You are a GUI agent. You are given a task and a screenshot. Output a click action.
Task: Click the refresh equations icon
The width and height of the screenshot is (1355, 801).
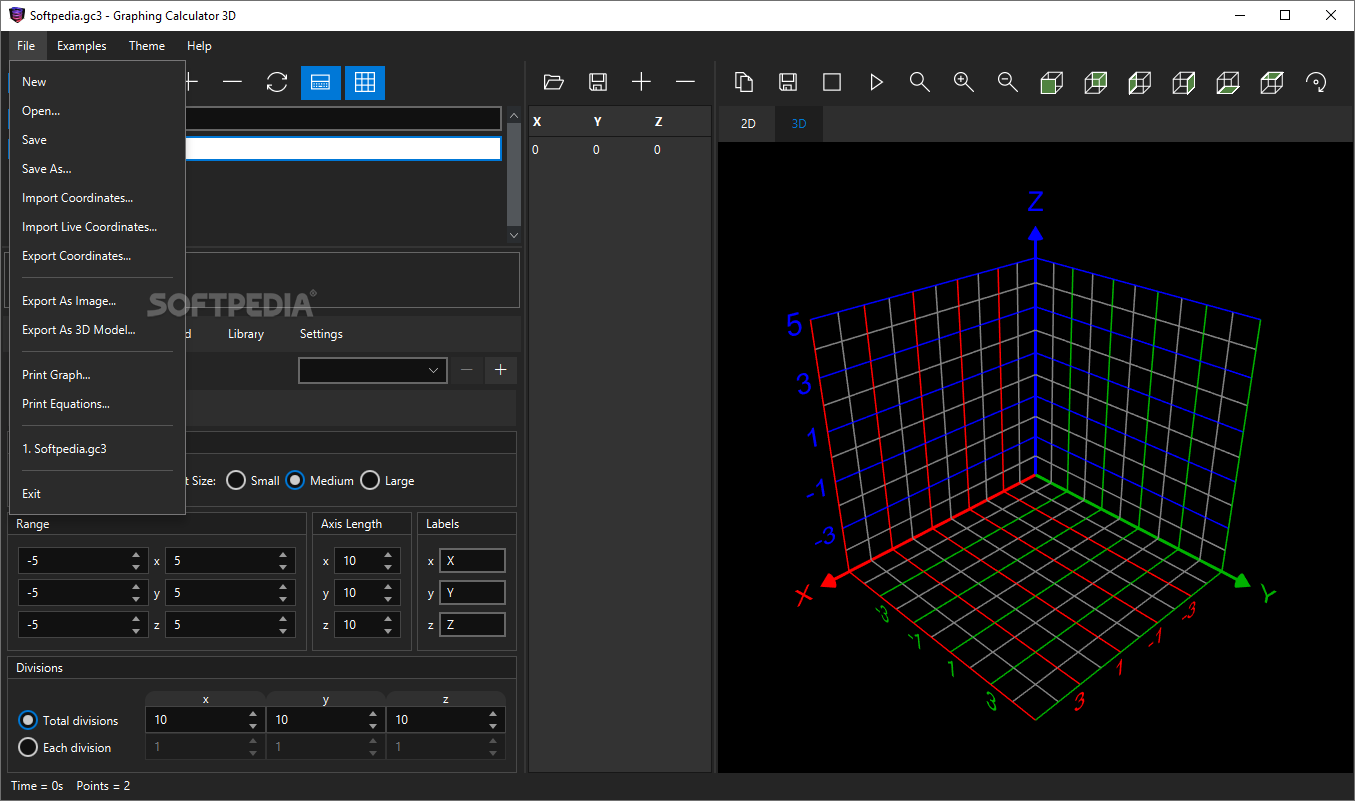pos(277,82)
